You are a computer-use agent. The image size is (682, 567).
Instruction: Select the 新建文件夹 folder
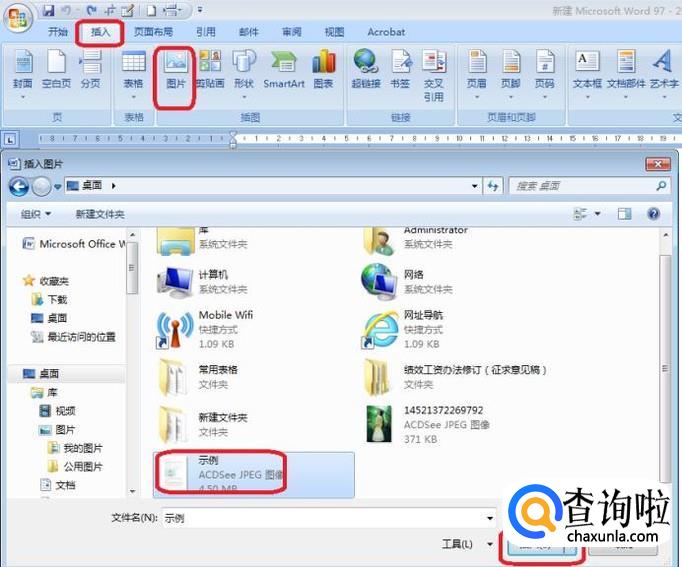coord(202,424)
